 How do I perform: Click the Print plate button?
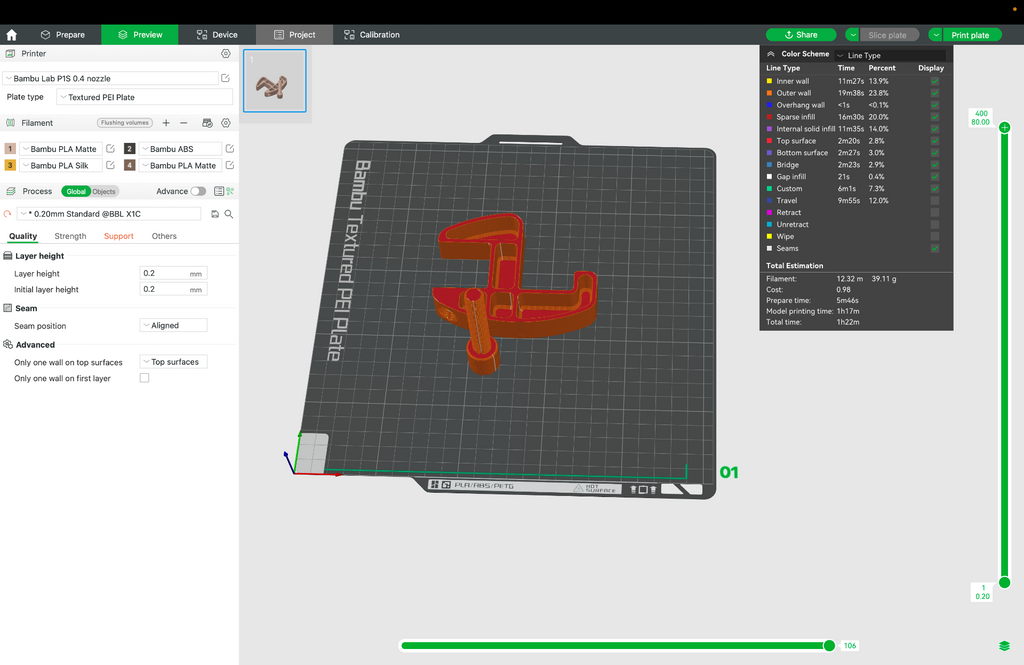(970, 35)
